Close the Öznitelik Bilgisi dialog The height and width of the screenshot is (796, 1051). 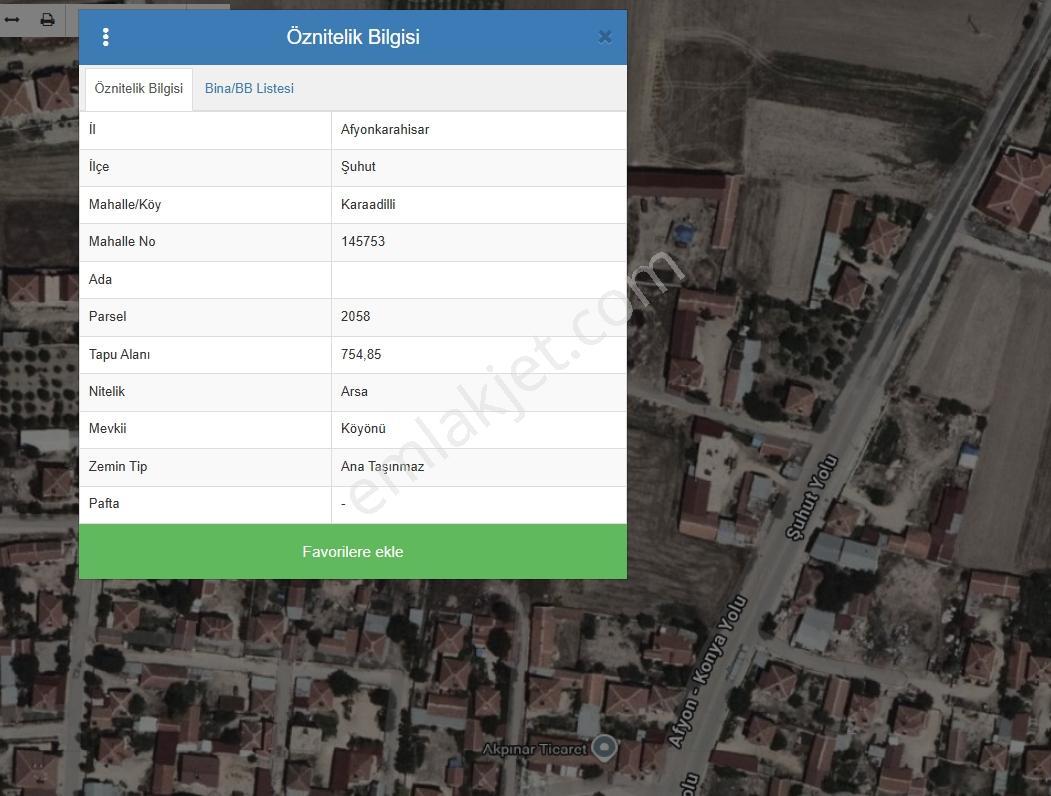(x=605, y=37)
